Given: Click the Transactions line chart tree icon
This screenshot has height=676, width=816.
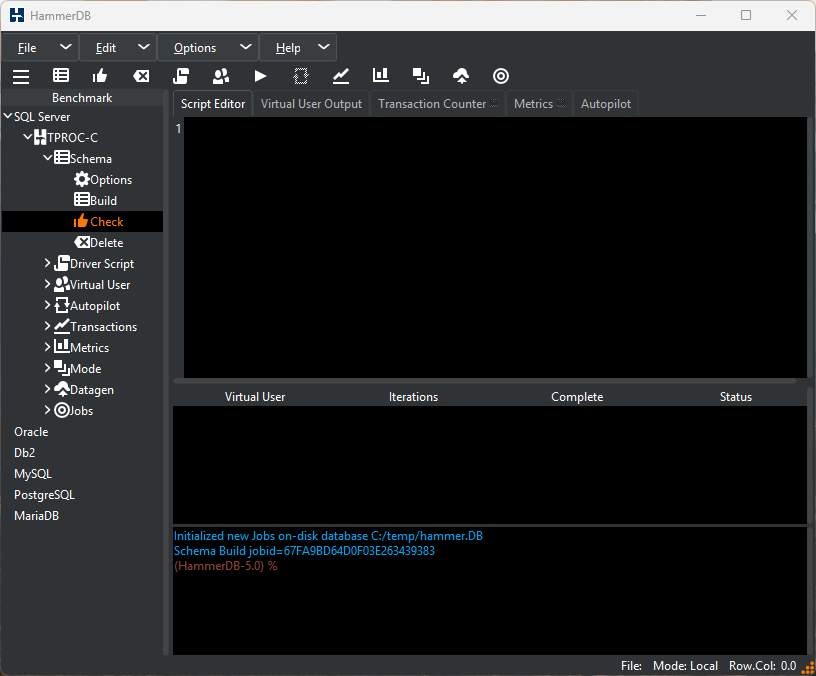Looking at the screenshot, I should coord(62,326).
